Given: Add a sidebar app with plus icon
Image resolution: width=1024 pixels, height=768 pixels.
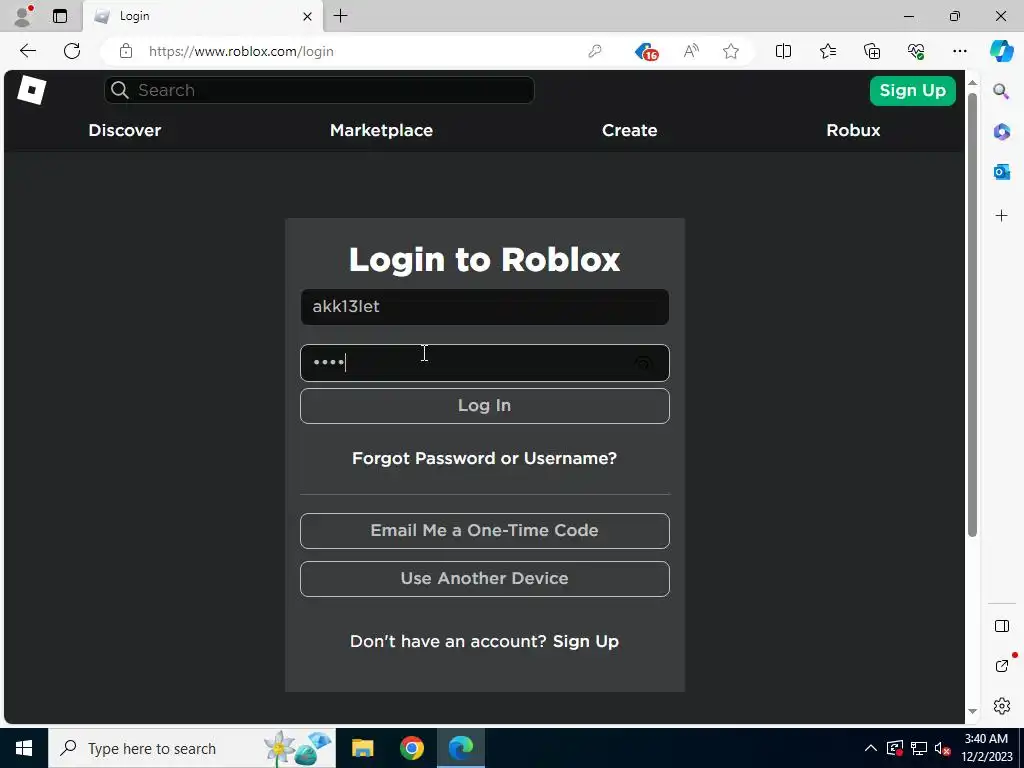Looking at the screenshot, I should [x=1001, y=216].
